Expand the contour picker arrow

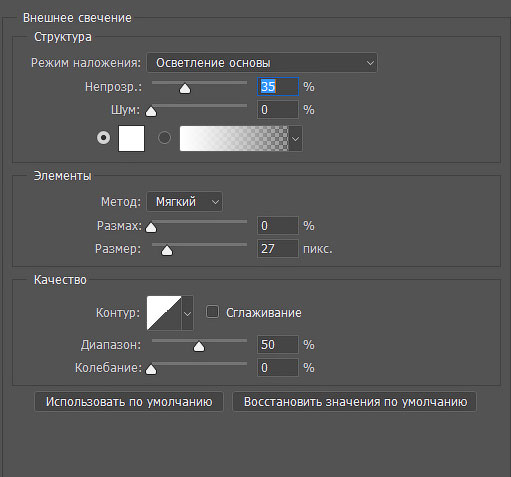click(x=187, y=313)
